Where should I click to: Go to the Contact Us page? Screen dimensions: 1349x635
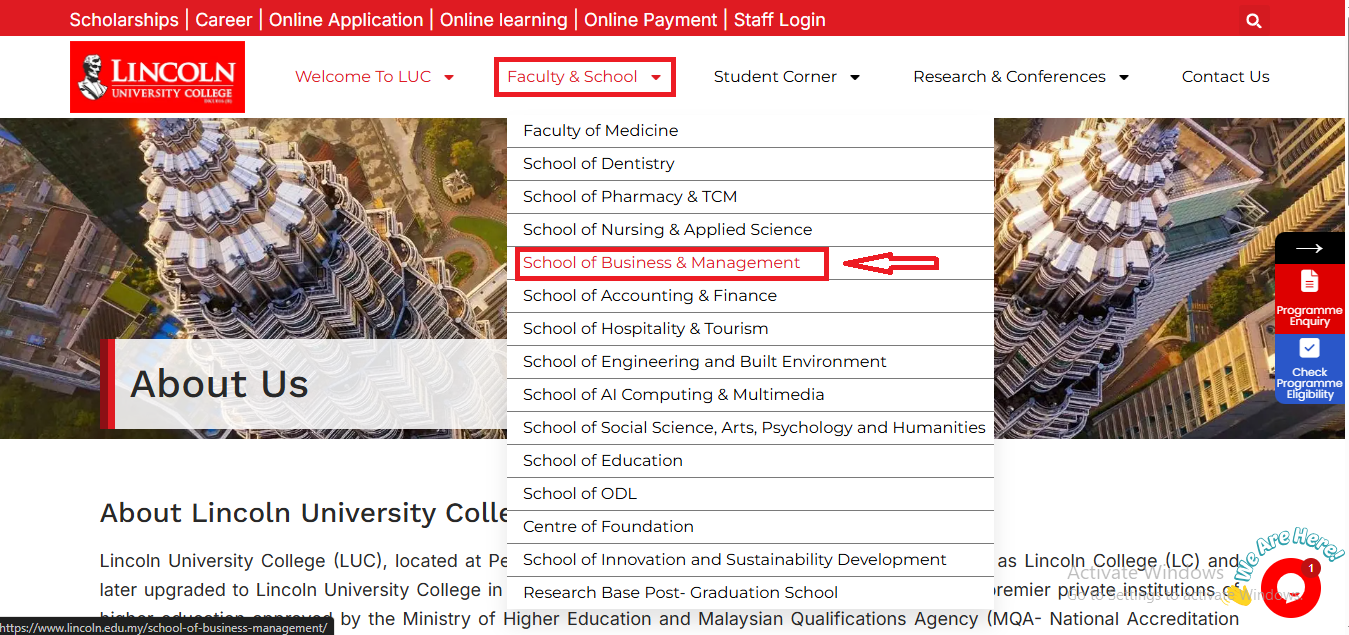[x=1225, y=77]
